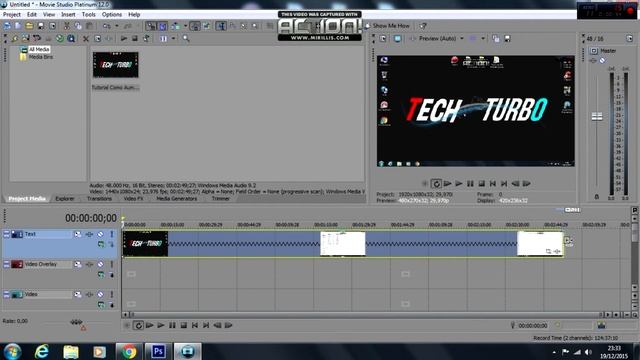Go to the start in the preview transport
The height and width of the screenshot is (360, 640).
[493, 184]
